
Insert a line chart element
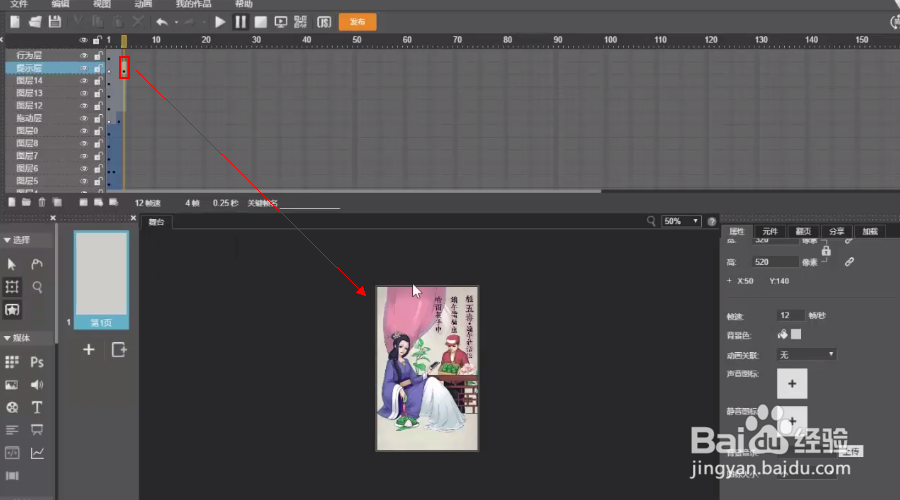tap(37, 453)
